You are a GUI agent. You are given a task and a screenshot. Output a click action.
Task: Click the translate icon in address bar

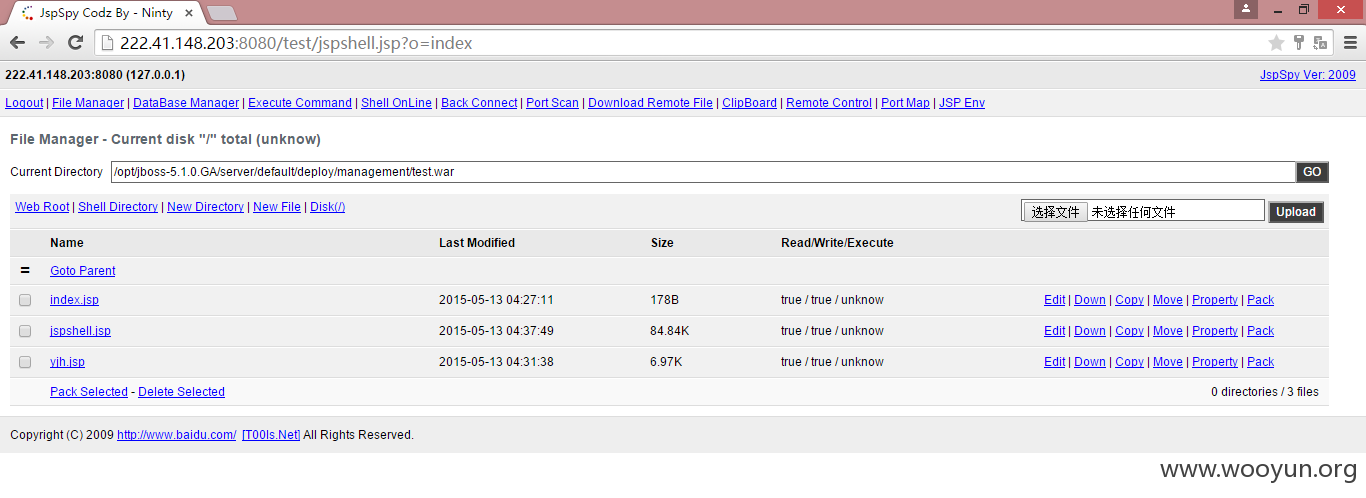click(1320, 43)
